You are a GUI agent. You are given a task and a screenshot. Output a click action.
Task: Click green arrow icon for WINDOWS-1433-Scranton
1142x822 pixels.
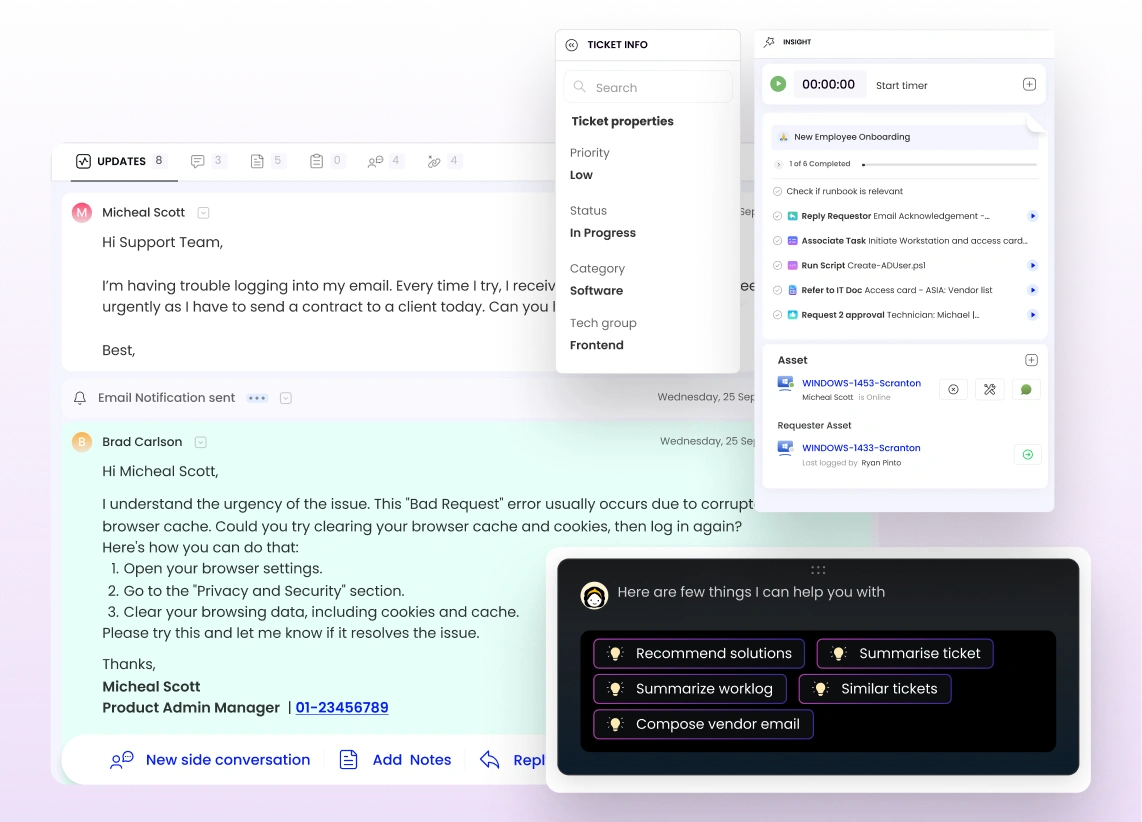1026,455
